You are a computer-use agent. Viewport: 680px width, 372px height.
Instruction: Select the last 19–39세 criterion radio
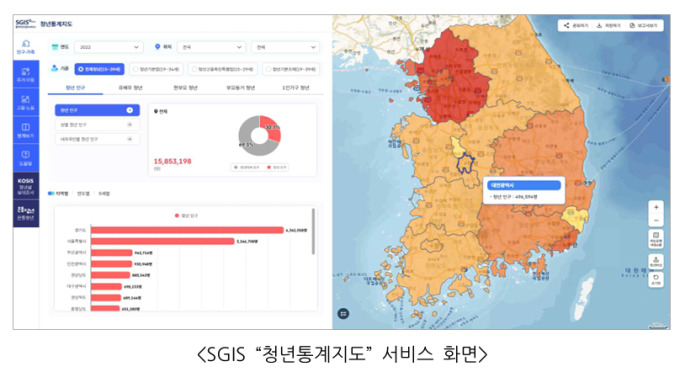tap(291, 69)
